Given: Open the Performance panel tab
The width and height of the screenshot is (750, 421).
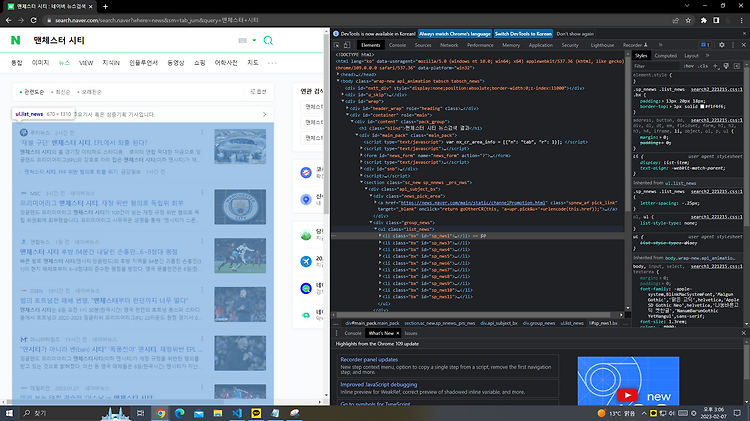Looking at the screenshot, I should coord(480,45).
